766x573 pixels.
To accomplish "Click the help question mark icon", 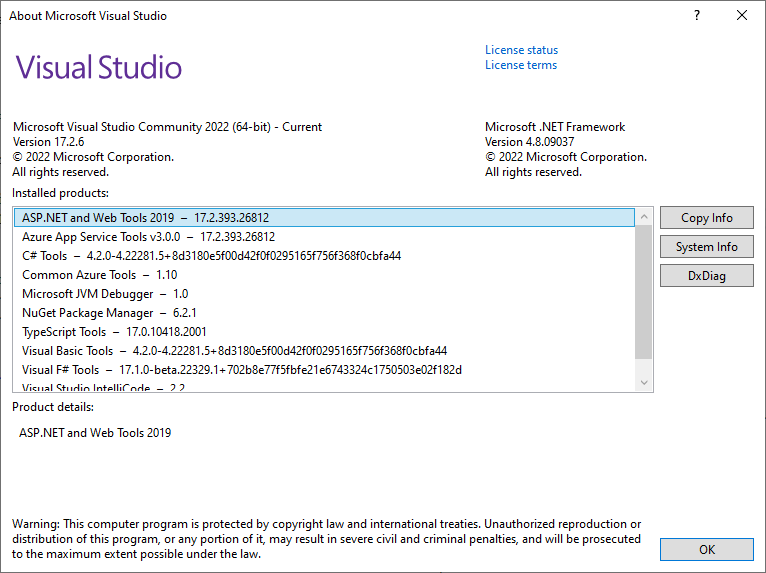I will tap(697, 16).
